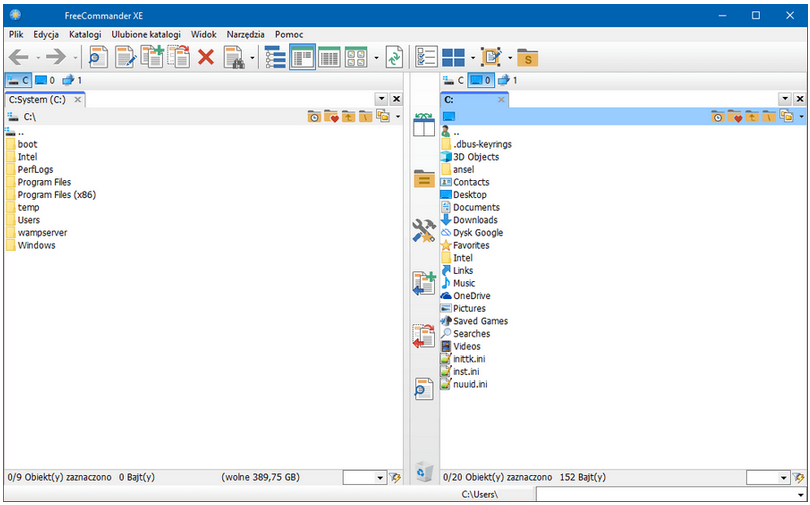Delete with the red X icon
Image resolution: width=810 pixels, height=505 pixels.
click(x=206, y=57)
